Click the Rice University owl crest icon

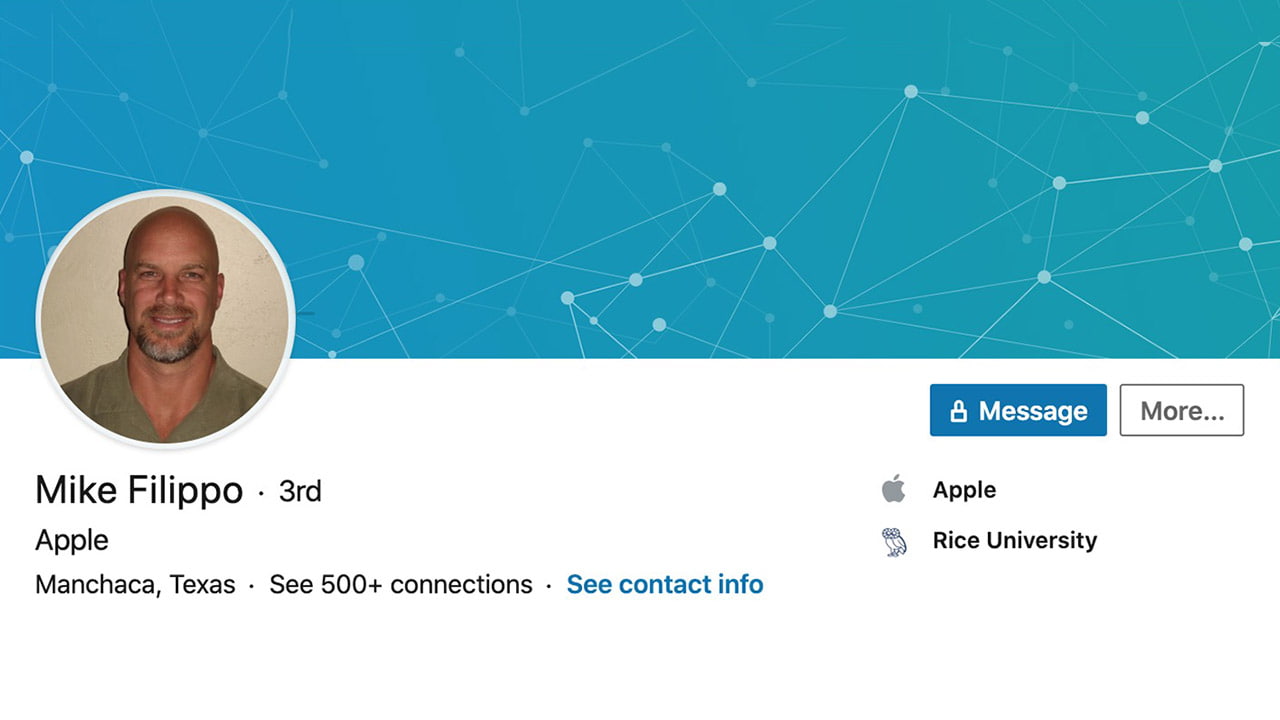tap(894, 541)
